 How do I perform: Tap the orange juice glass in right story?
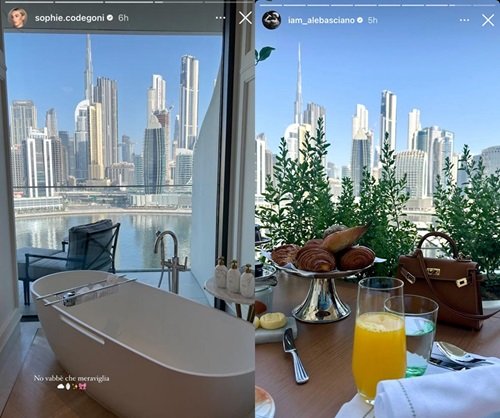(378, 340)
